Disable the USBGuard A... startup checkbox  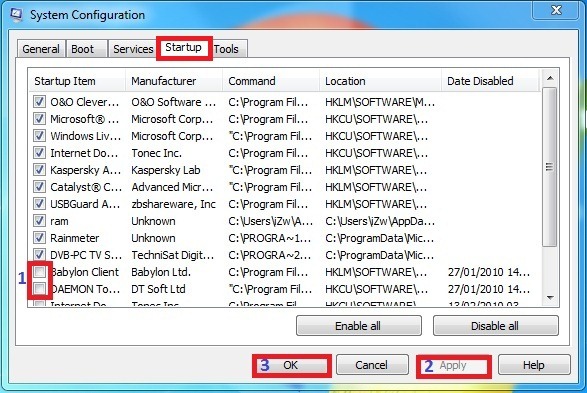(39, 204)
